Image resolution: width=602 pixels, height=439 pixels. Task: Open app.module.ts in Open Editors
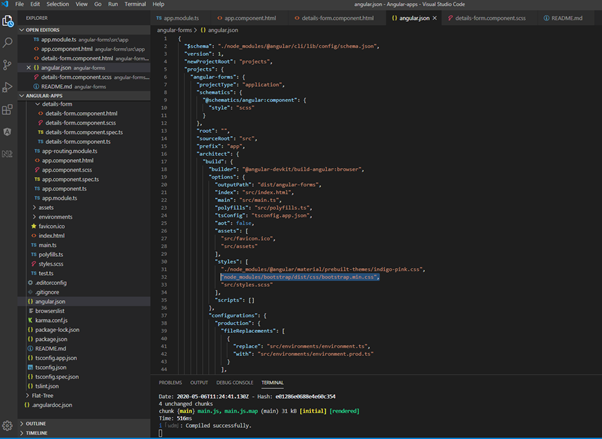pos(84,40)
